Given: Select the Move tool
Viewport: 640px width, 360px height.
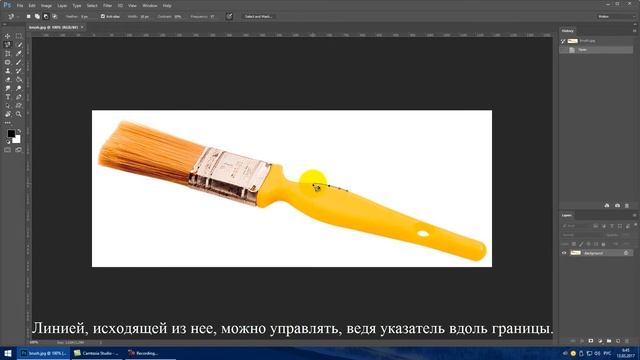Looking at the screenshot, I should point(7,36).
